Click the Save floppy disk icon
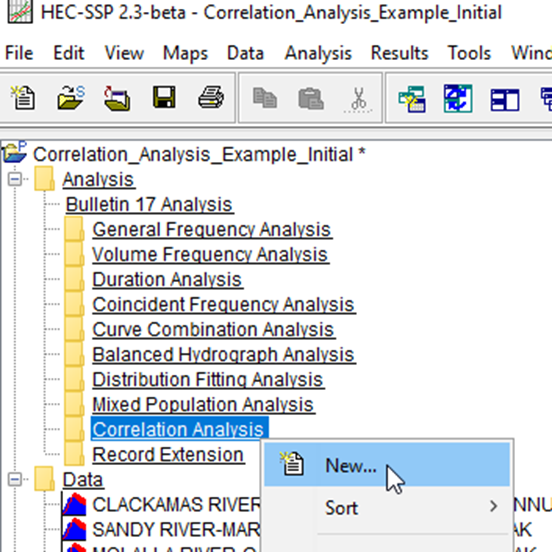Screen dimensions: 552x552 pos(164,97)
